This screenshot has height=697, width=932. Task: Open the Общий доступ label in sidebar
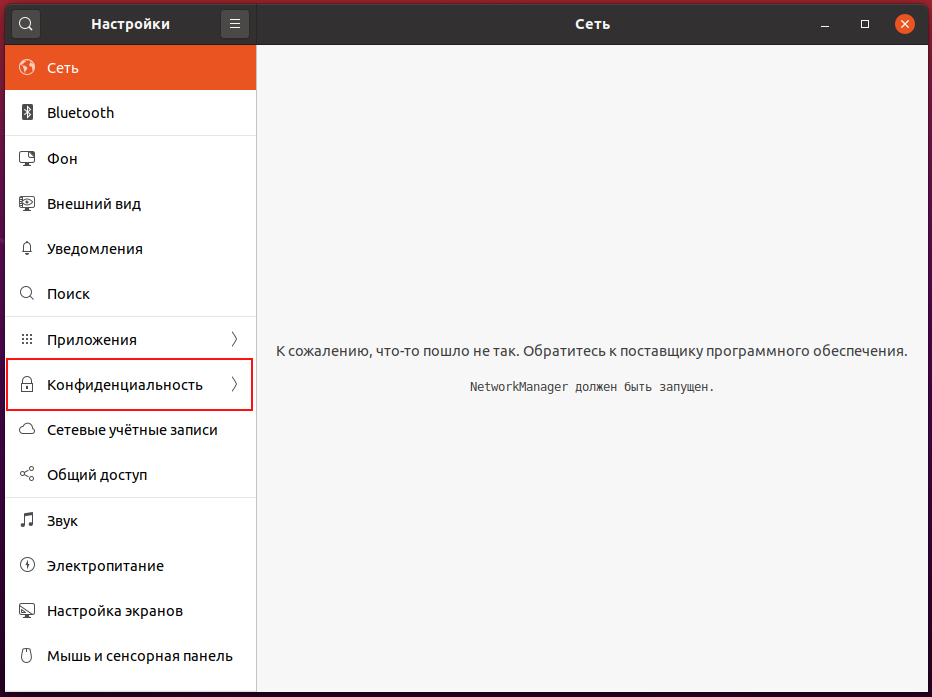coord(97,475)
